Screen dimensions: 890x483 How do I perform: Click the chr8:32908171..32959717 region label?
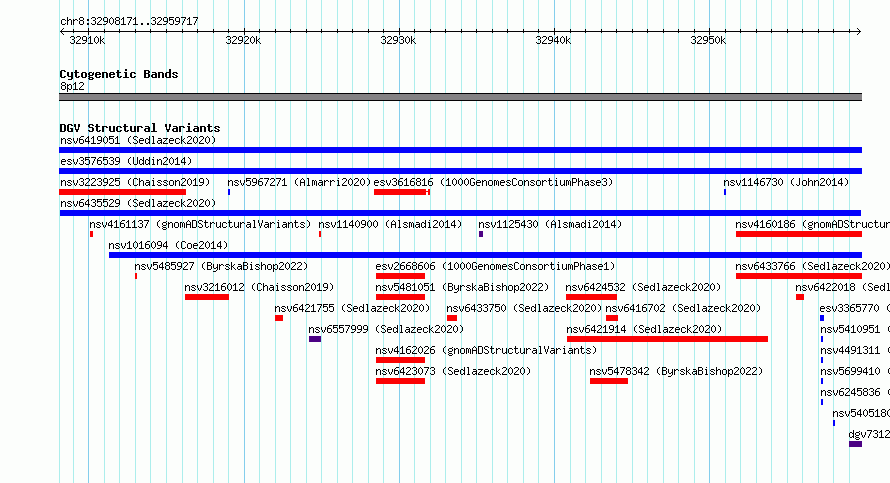(129, 22)
